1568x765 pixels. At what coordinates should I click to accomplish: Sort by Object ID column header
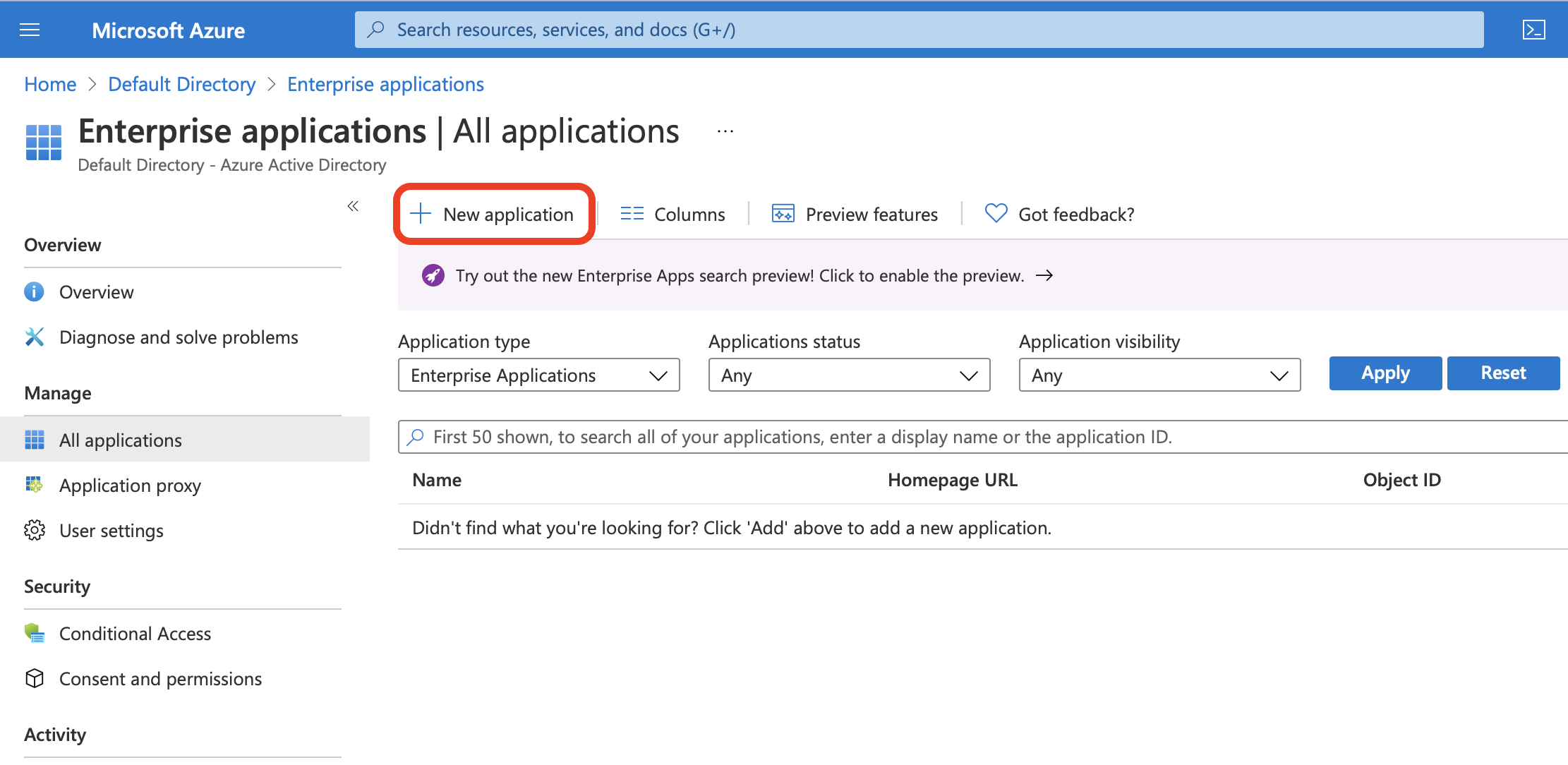click(1401, 480)
